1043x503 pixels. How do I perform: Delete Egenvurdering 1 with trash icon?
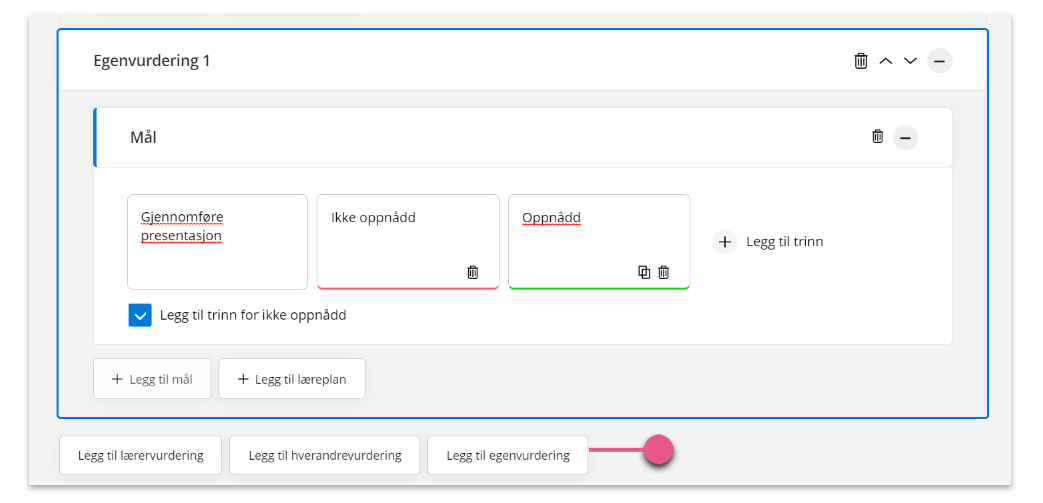[861, 61]
